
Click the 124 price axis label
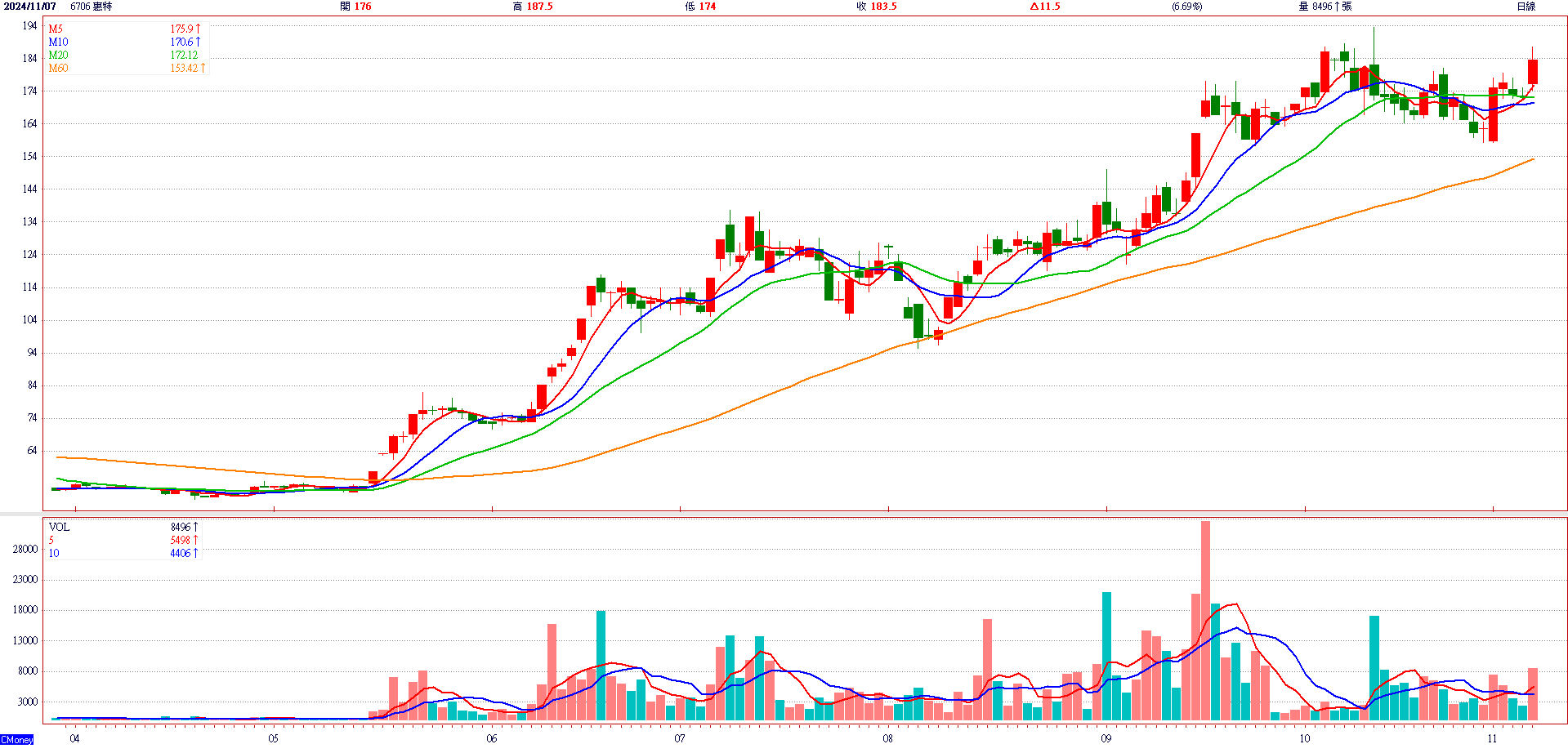(x=29, y=255)
